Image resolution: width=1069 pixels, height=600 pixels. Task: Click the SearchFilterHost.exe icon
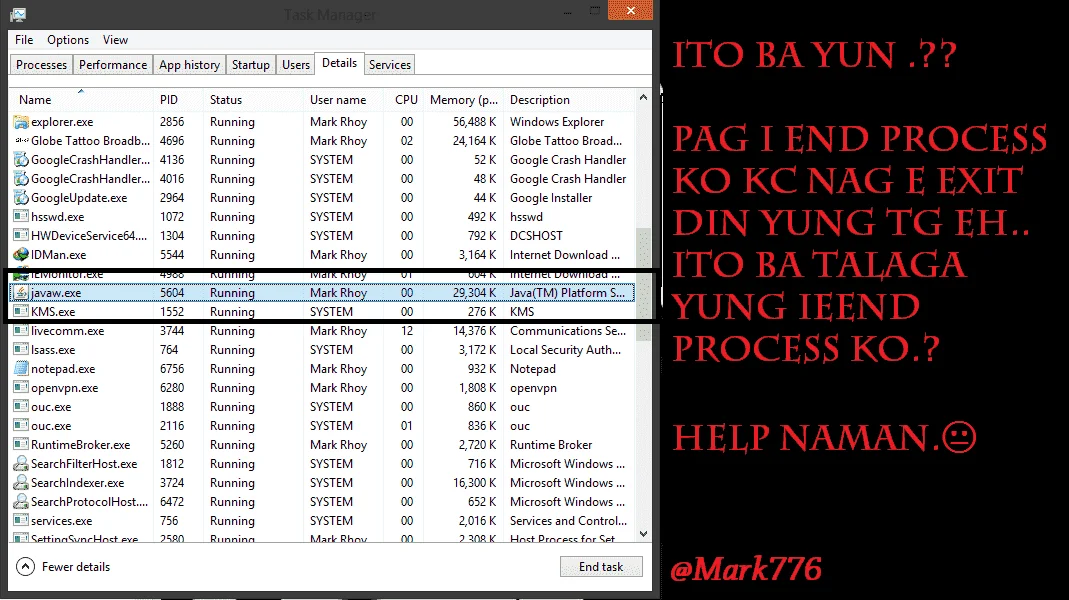pos(21,464)
